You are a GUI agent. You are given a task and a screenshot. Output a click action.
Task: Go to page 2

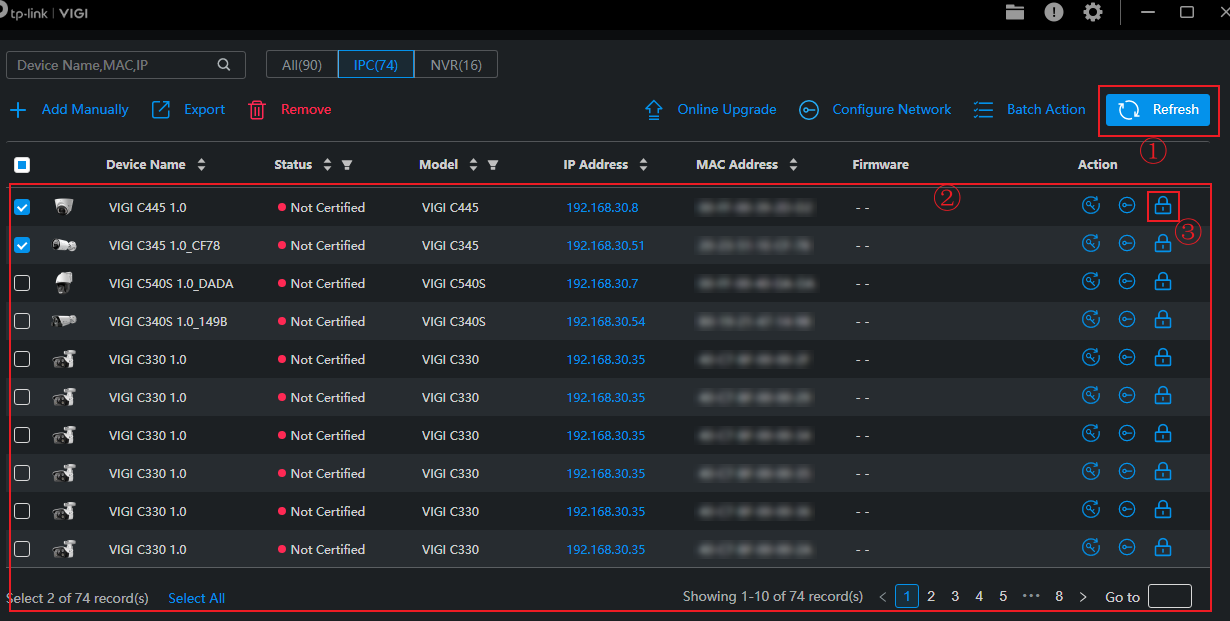tap(931, 596)
